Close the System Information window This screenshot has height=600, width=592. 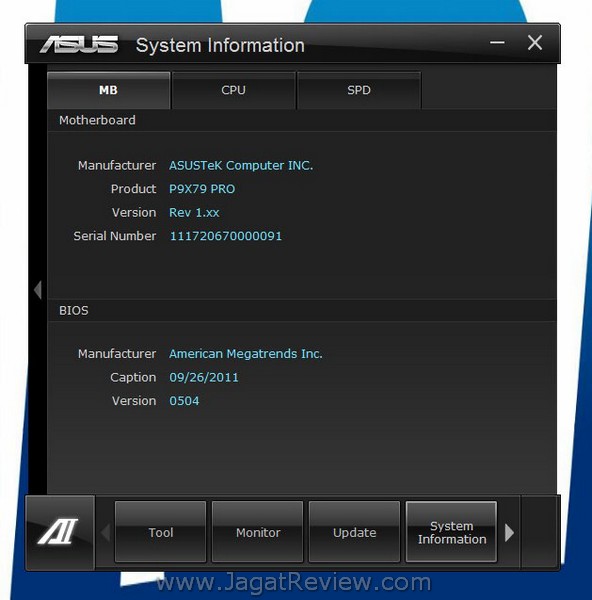click(x=535, y=42)
